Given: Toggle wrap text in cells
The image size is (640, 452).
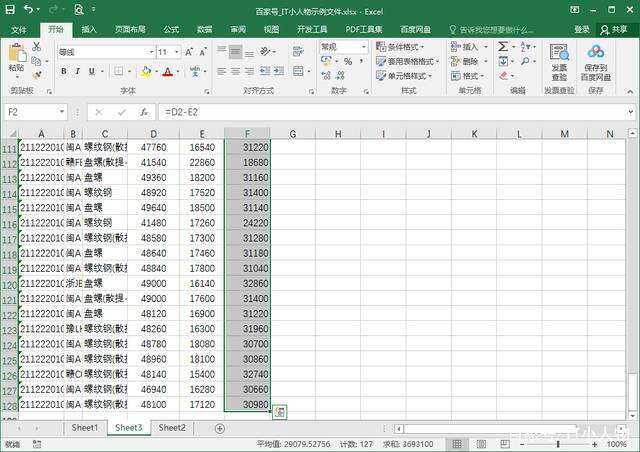Looking at the screenshot, I should click(x=298, y=51).
